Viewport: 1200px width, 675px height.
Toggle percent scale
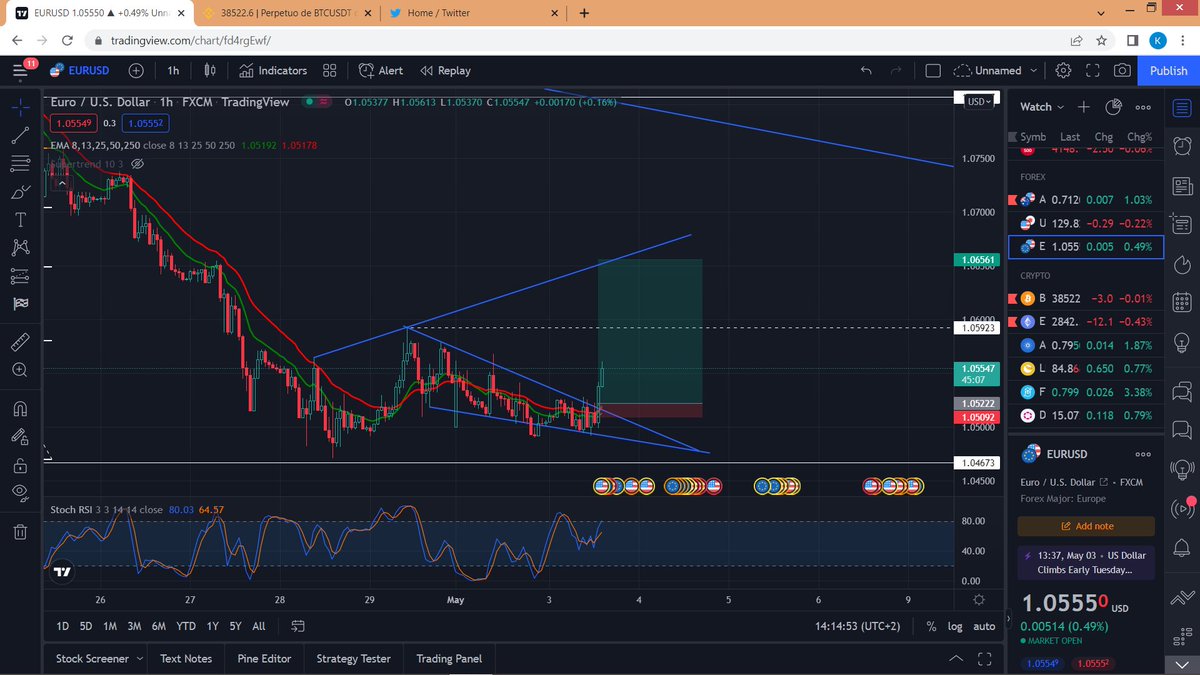932,626
